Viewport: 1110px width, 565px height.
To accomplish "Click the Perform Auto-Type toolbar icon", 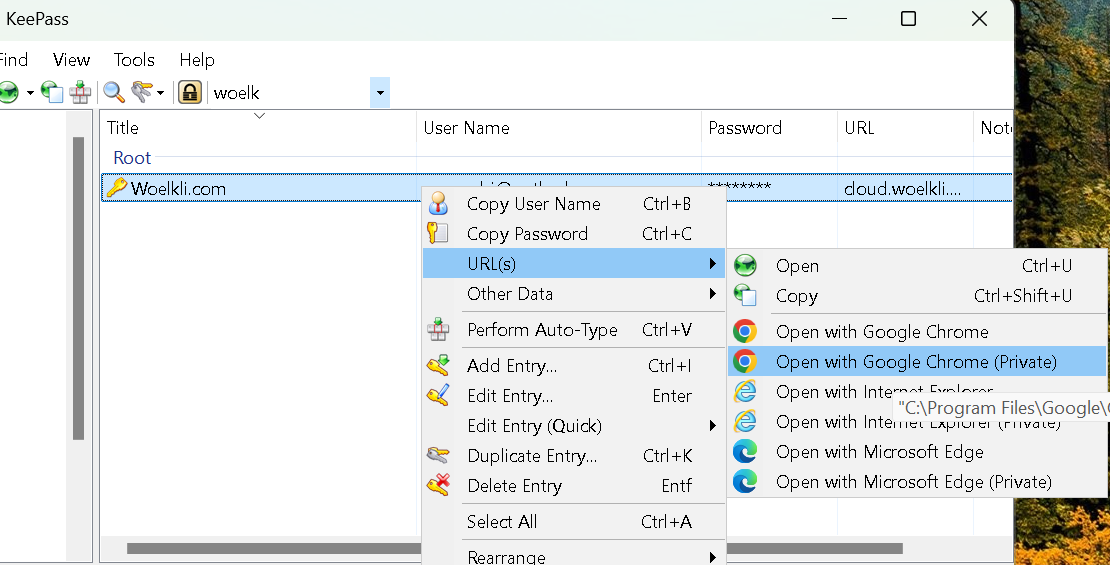I will click(80, 92).
